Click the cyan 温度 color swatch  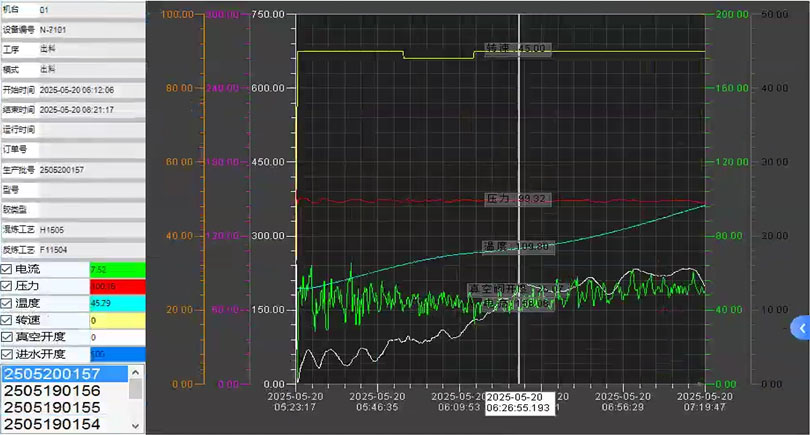(117, 303)
